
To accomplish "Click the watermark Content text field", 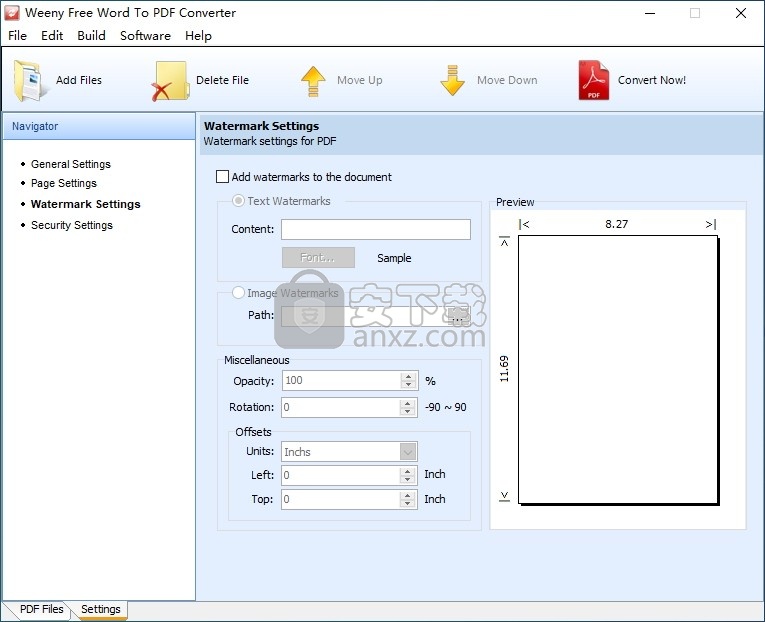I will click(x=376, y=229).
